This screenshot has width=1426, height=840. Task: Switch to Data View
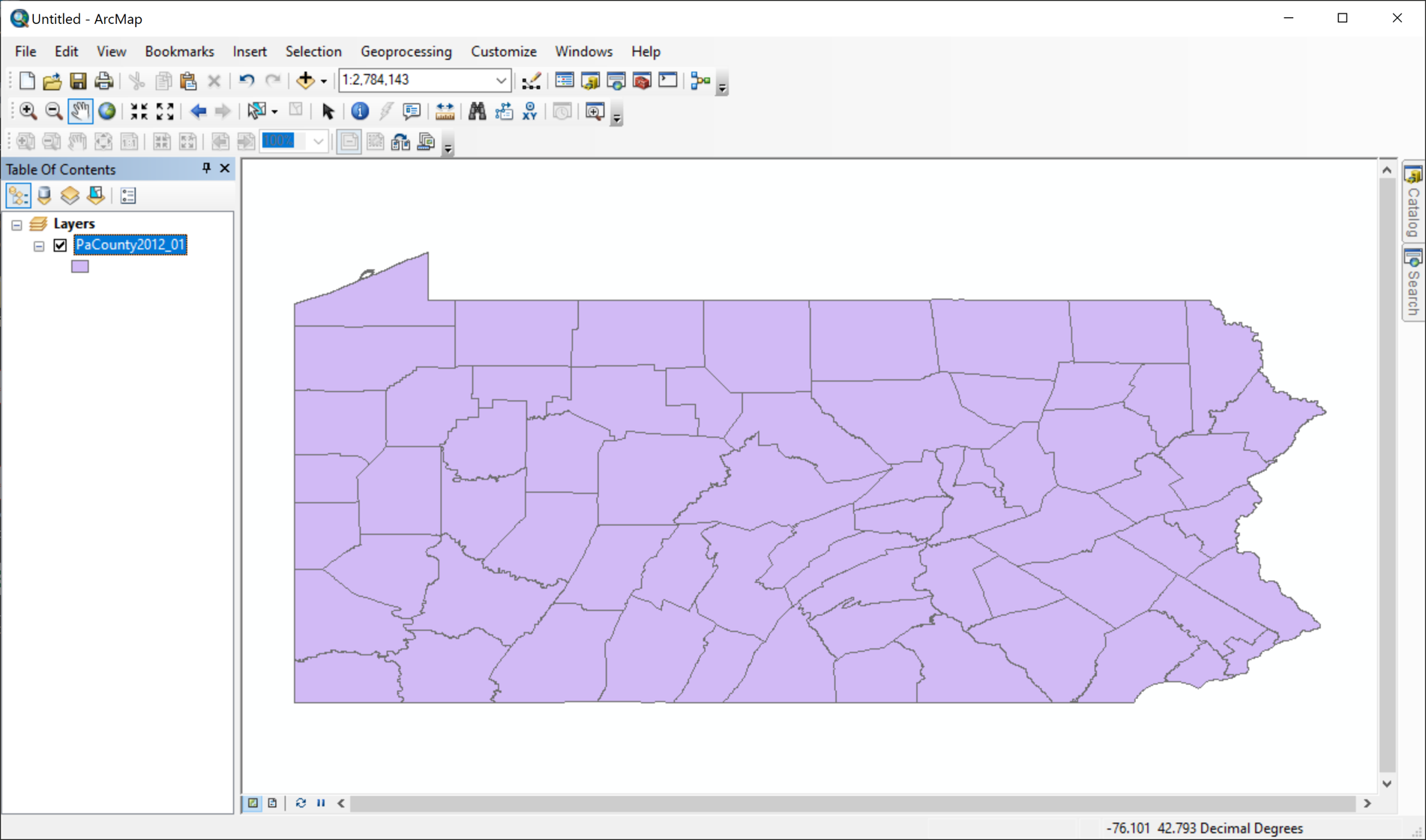click(253, 803)
